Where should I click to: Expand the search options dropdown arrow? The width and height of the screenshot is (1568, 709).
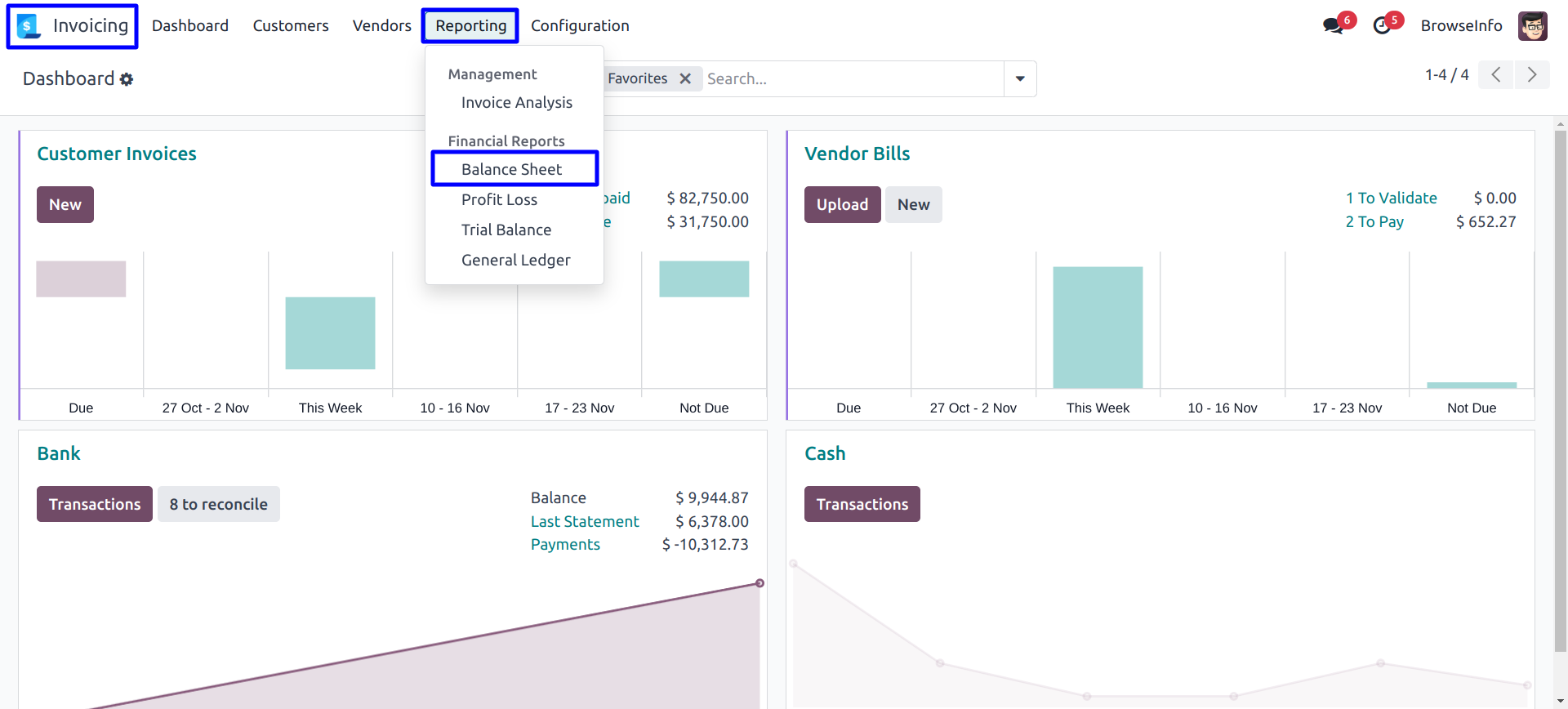tap(1020, 78)
